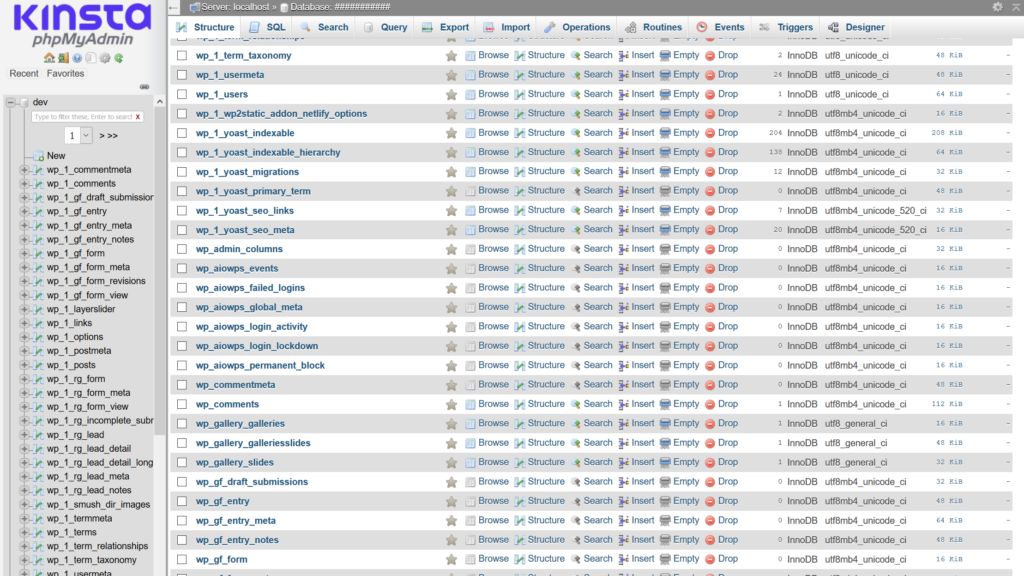
Task: Click the navigation panel settings gear icon
Action: click(106, 58)
